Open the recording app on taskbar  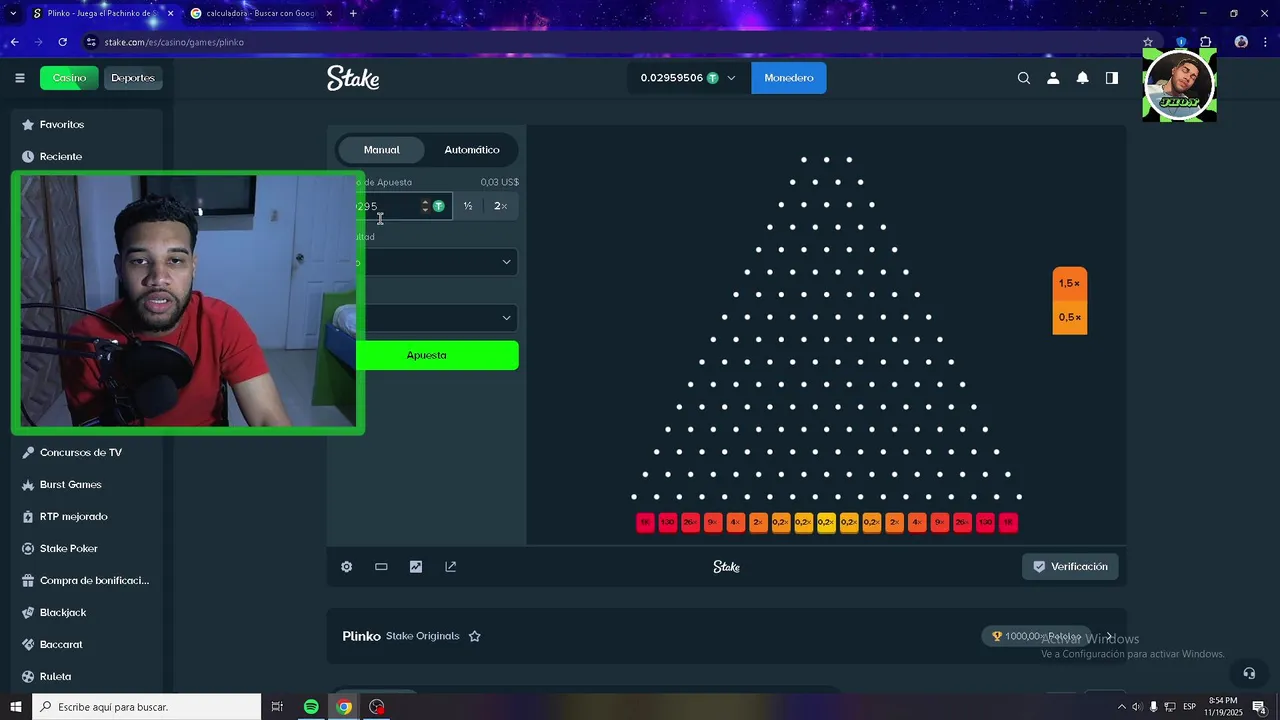pyautogui.click(x=377, y=707)
